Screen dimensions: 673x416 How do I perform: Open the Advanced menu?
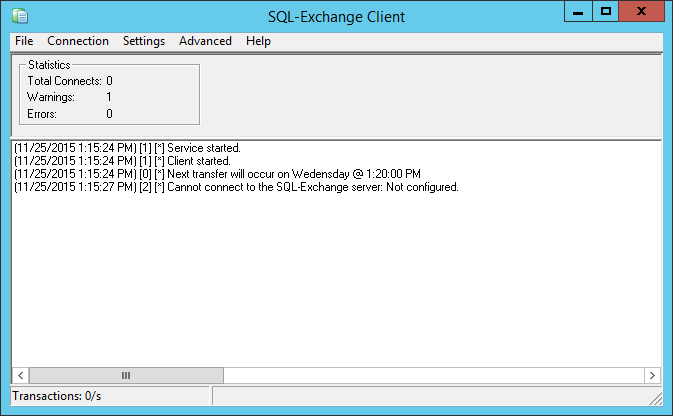coord(205,41)
